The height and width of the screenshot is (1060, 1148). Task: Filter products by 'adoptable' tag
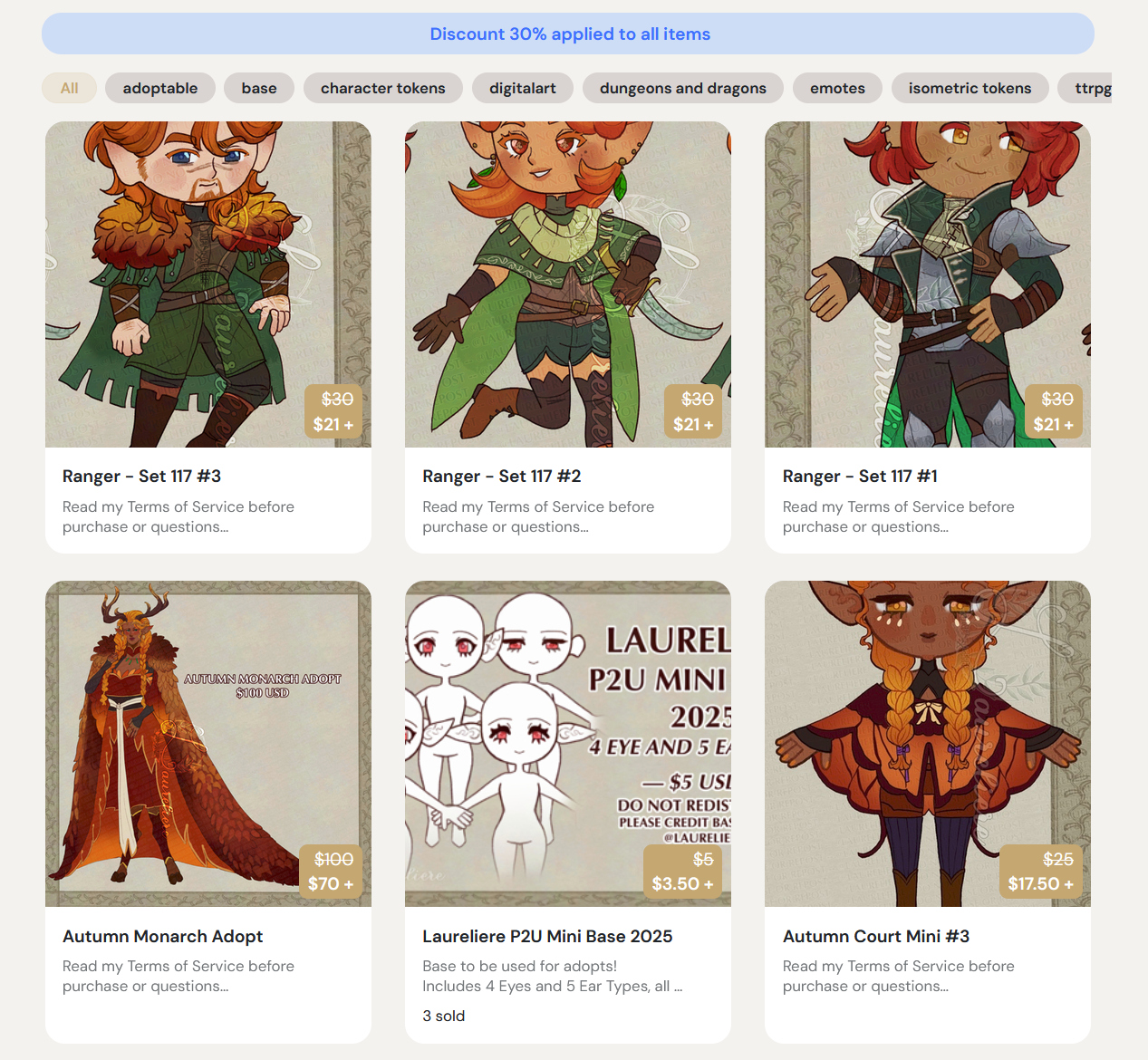[160, 88]
